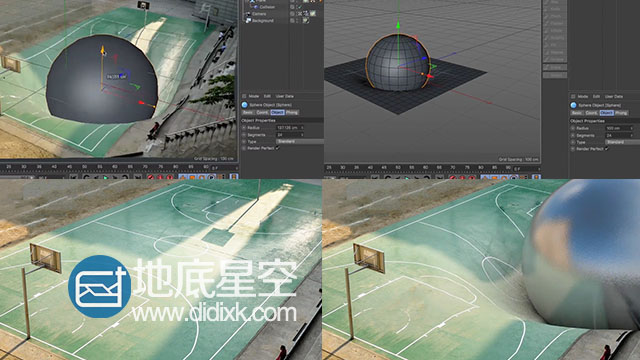Image resolution: width=640 pixels, height=360 pixels.
Task: Click the Segments field in right attributes panel
Action: tap(619, 135)
